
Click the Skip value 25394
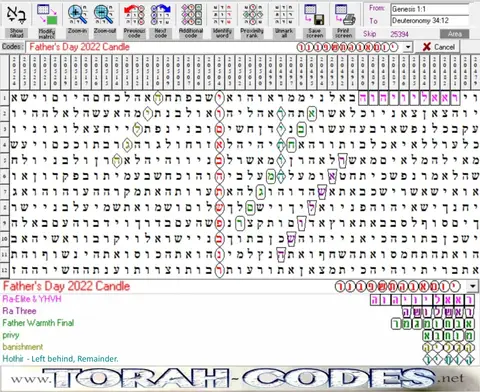[x=399, y=34]
